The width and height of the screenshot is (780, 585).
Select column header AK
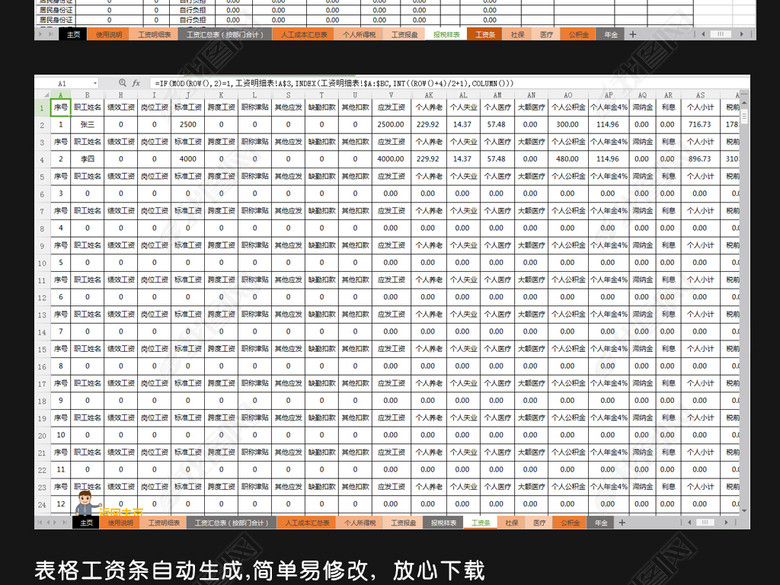(427, 96)
